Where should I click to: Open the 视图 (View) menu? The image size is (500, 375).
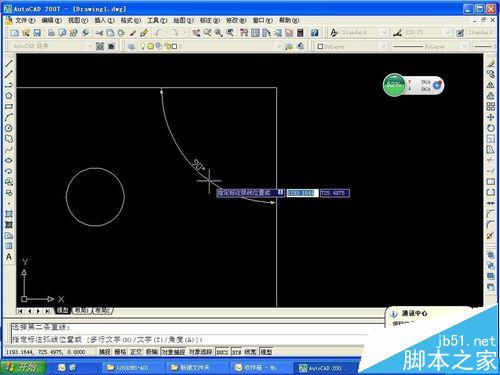78,20
